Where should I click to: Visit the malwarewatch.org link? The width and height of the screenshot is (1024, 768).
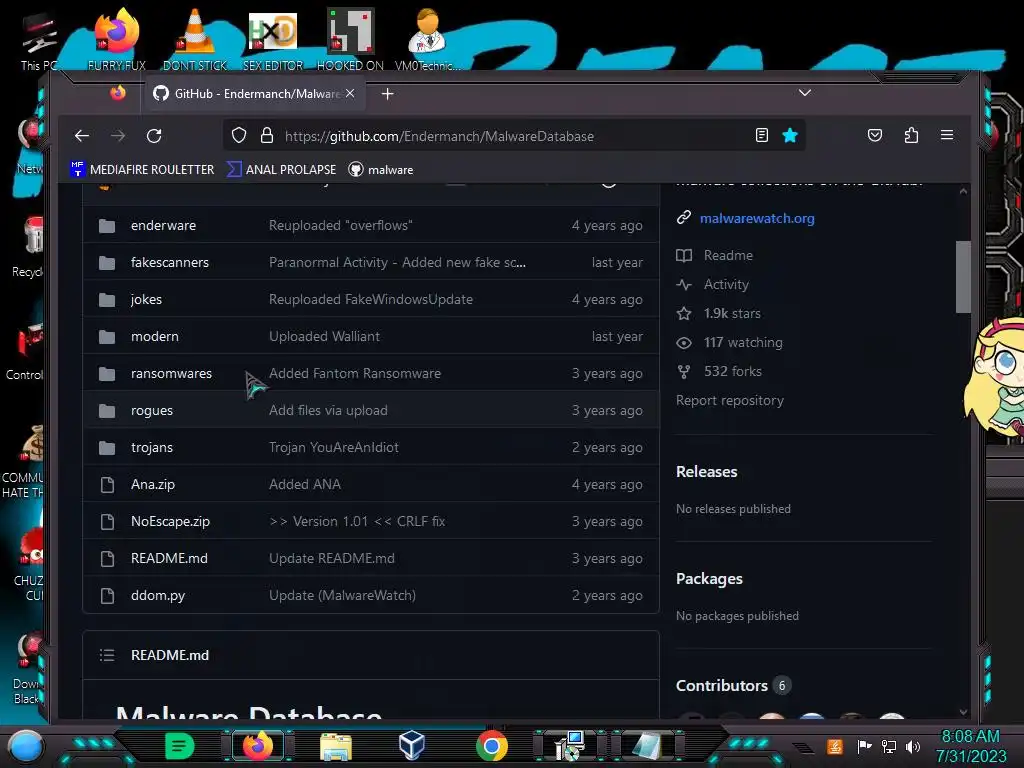click(757, 218)
